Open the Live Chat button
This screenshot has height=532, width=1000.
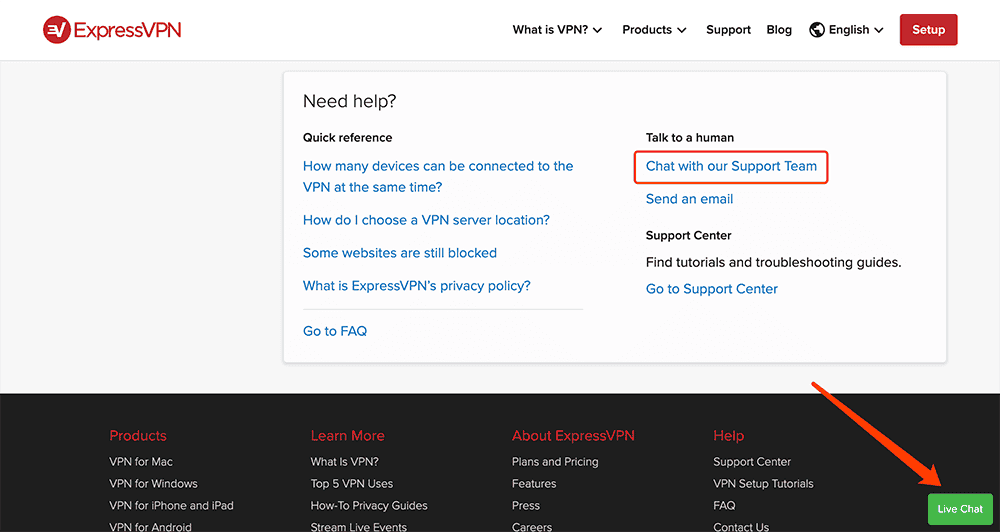[960, 509]
